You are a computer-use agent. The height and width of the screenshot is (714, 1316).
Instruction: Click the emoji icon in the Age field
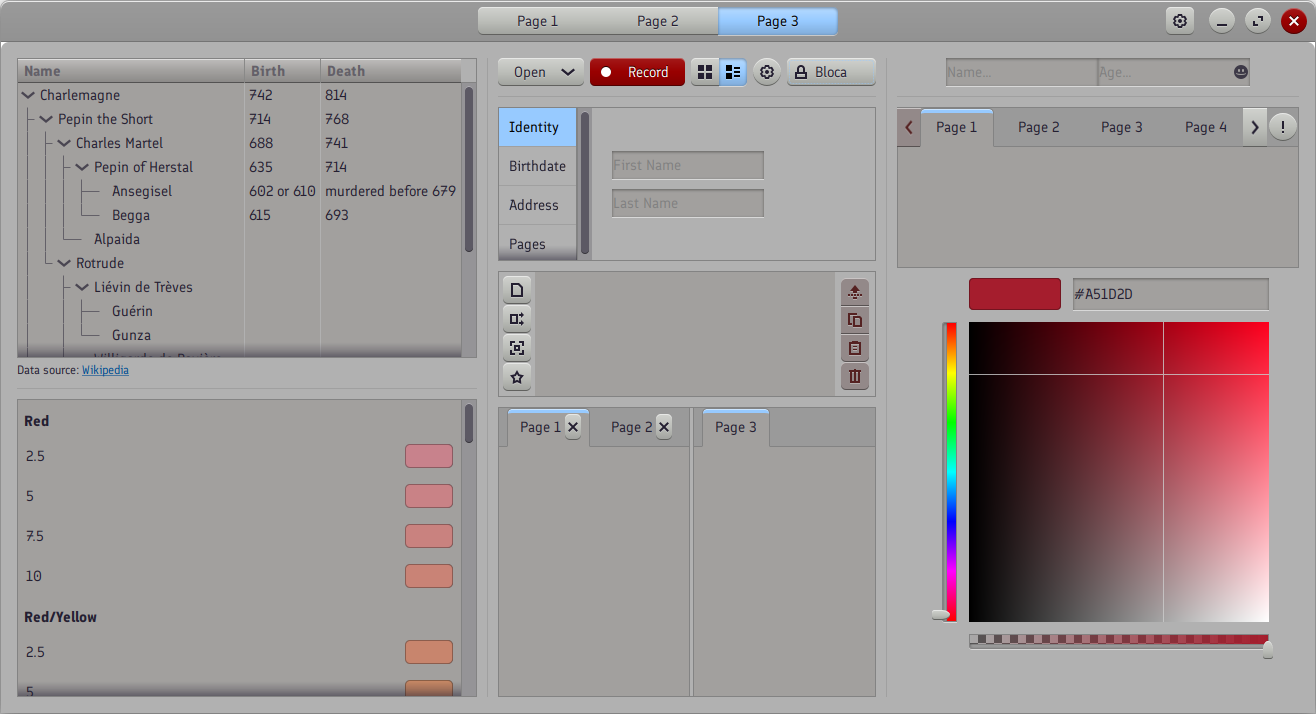click(1240, 72)
